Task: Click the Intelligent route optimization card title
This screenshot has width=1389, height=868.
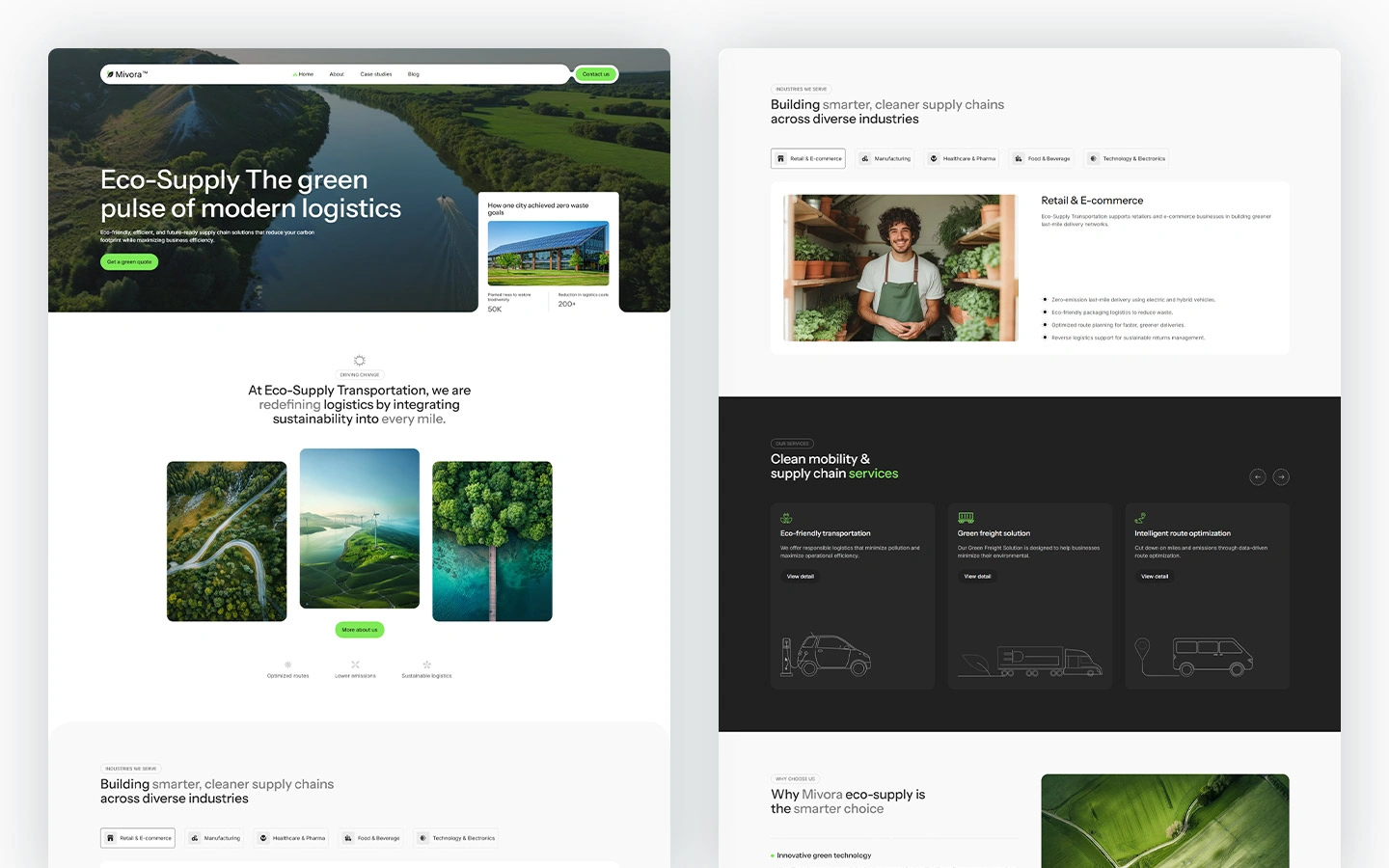Action: click(x=1183, y=533)
